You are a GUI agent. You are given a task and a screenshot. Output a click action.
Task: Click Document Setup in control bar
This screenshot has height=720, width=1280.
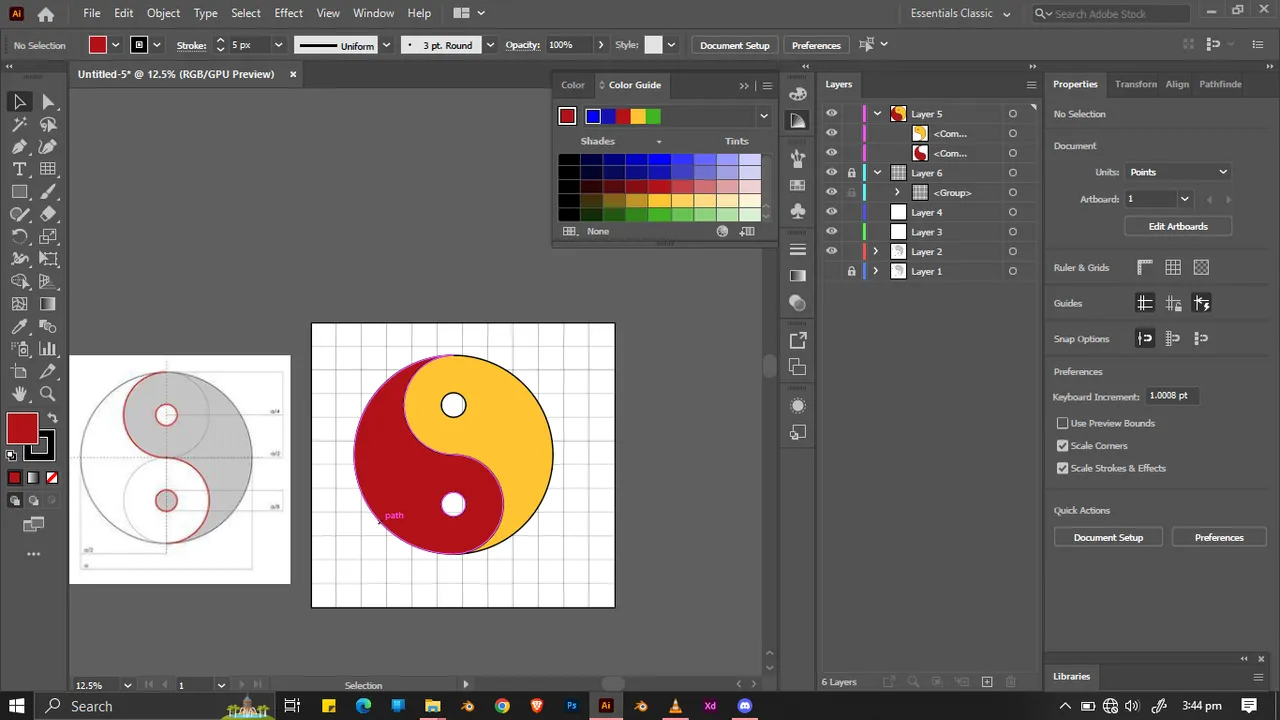point(735,45)
